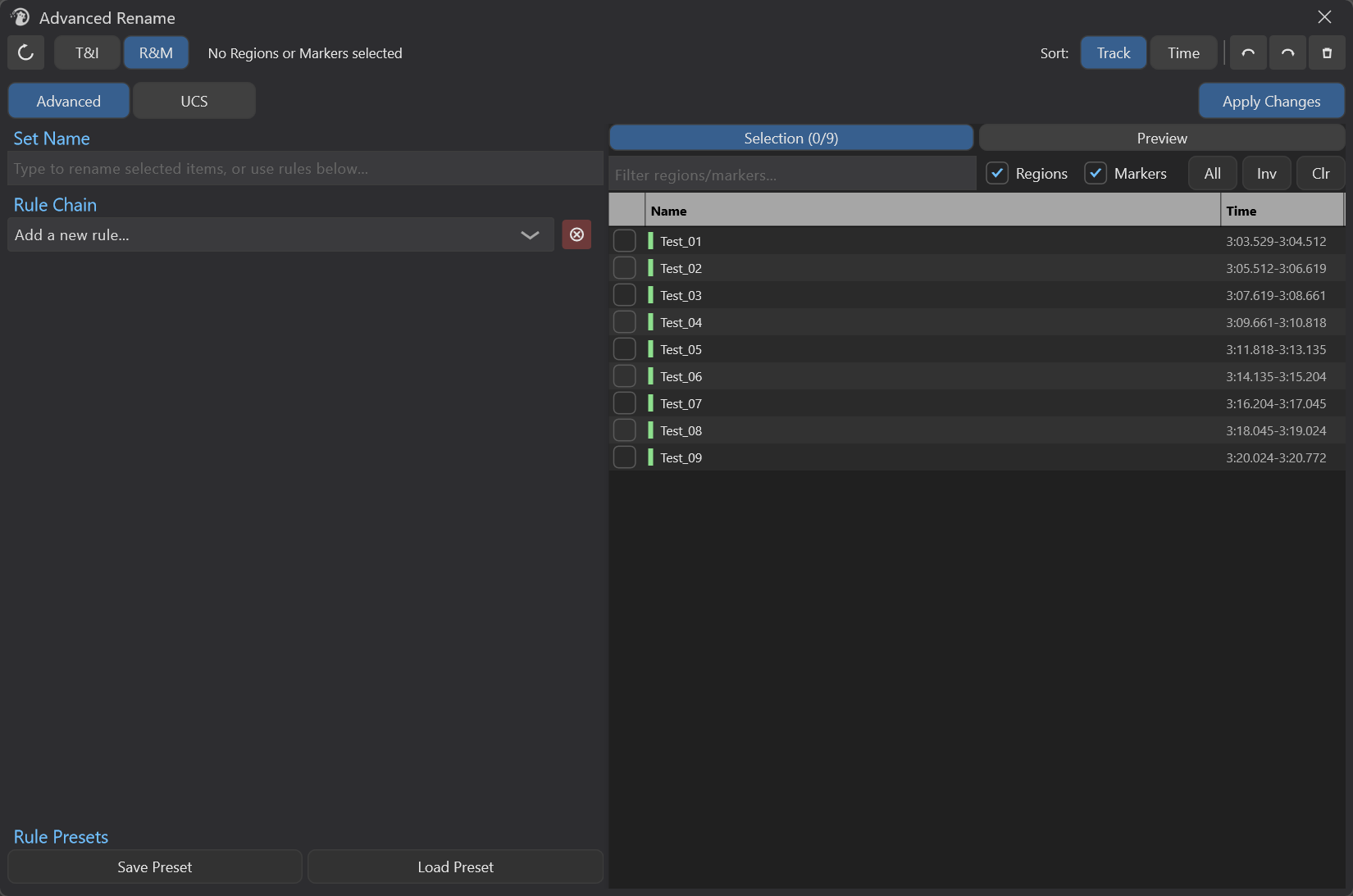This screenshot has height=896, width=1353.
Task: Check the box for Test_08
Action: [625, 430]
